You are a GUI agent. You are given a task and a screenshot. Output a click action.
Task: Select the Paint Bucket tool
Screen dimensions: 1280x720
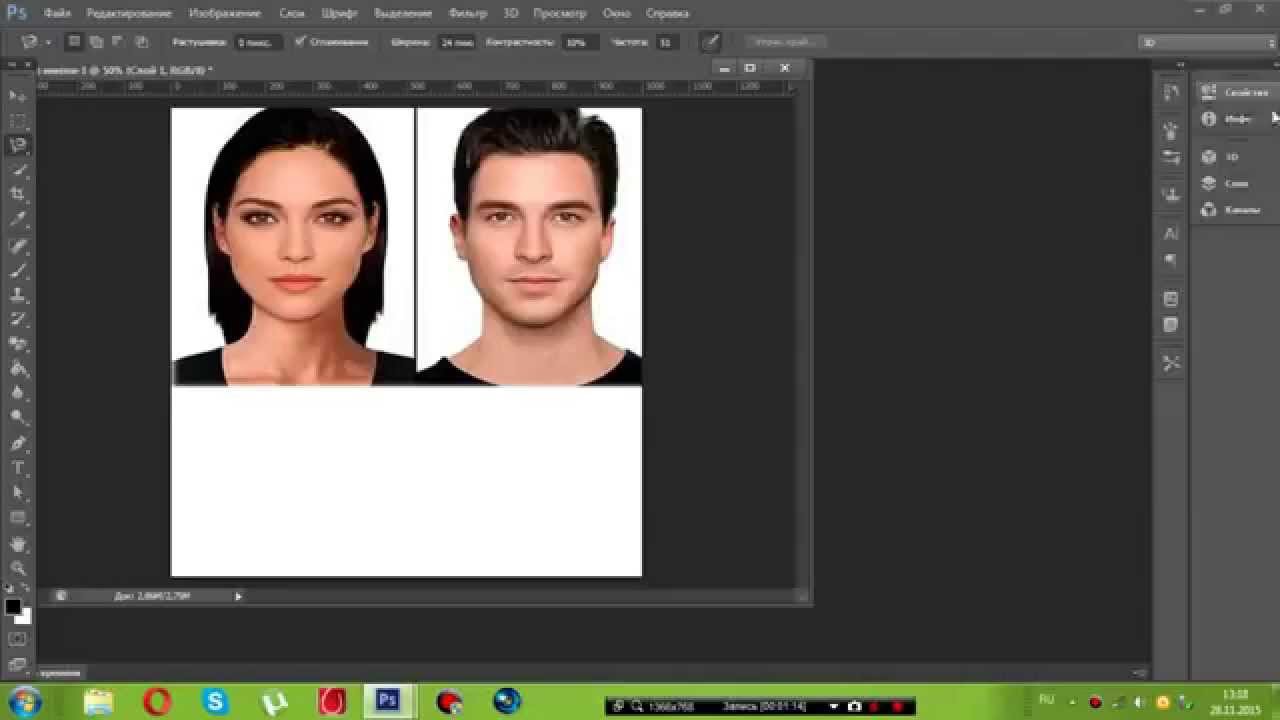18,369
